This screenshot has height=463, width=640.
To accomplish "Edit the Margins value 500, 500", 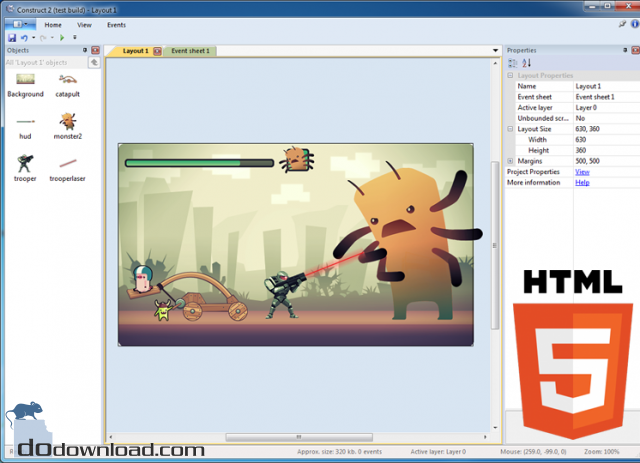I will [x=607, y=161].
